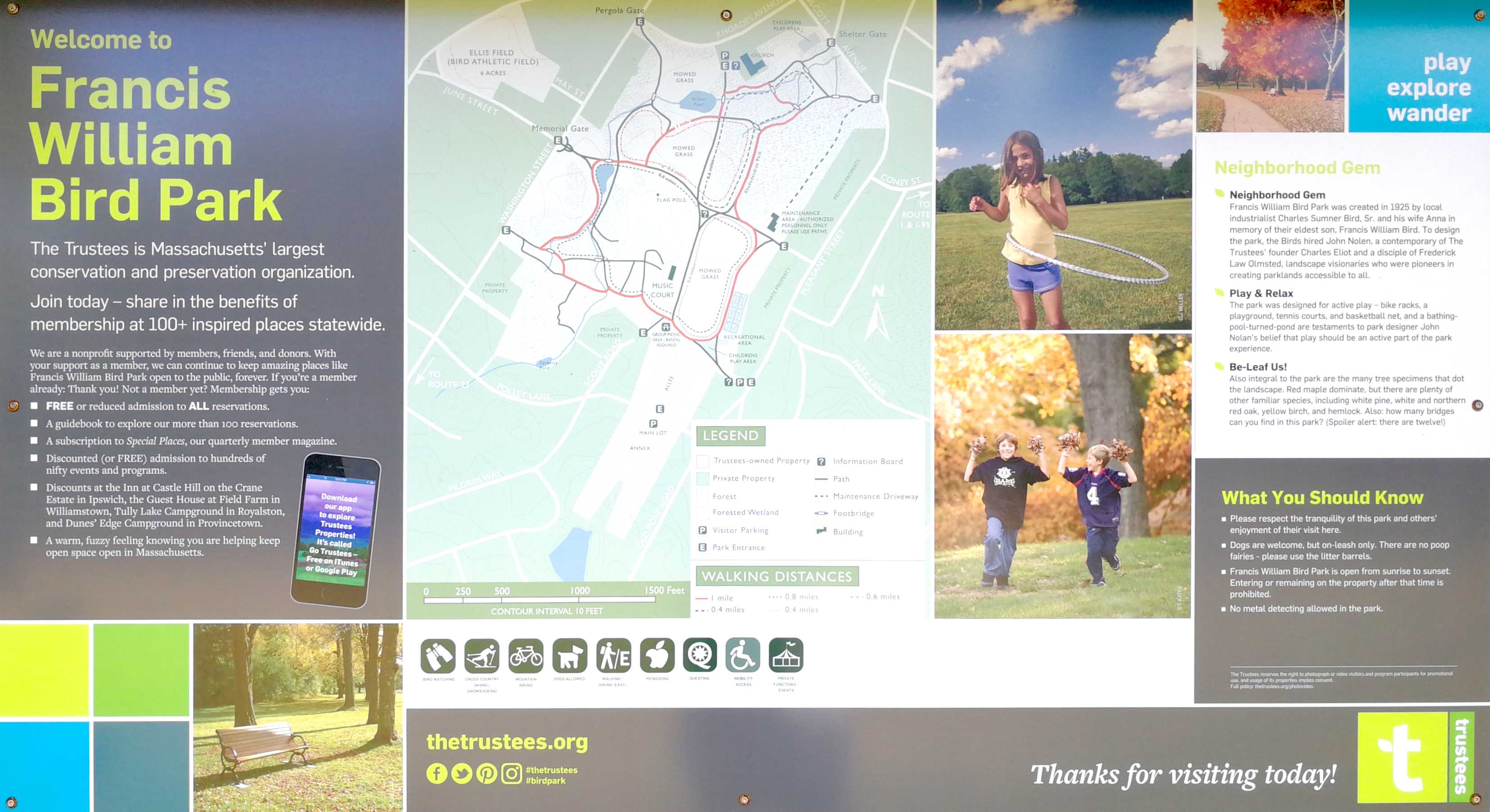
Task: Click the #birdpark hashtag text
Action: [x=545, y=781]
